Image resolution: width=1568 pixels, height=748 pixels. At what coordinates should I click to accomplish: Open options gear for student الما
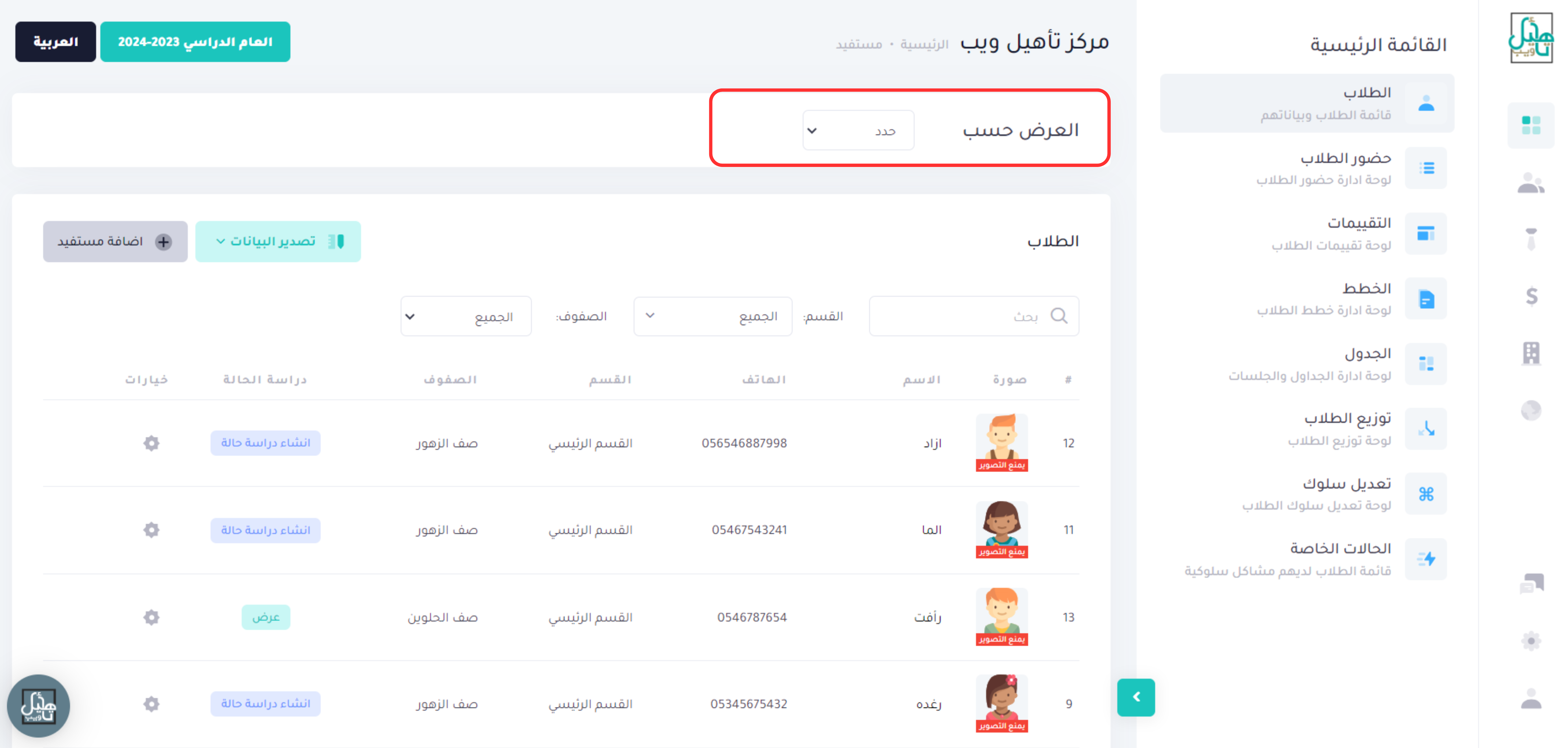(151, 530)
